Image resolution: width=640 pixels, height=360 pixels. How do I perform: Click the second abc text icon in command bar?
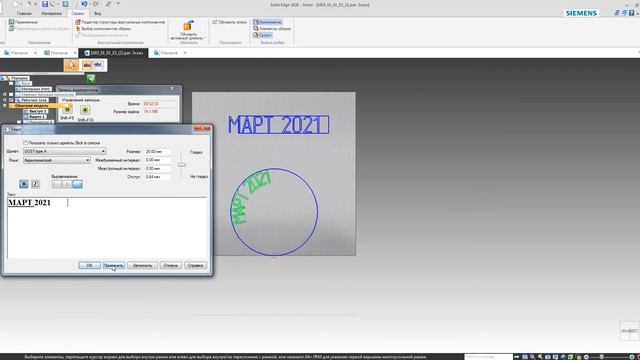coord(98,65)
